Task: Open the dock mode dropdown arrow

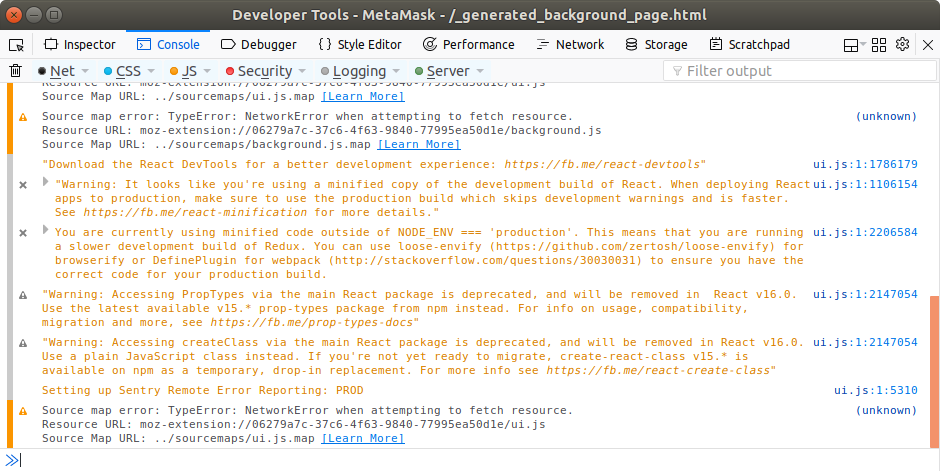Action: point(863,44)
